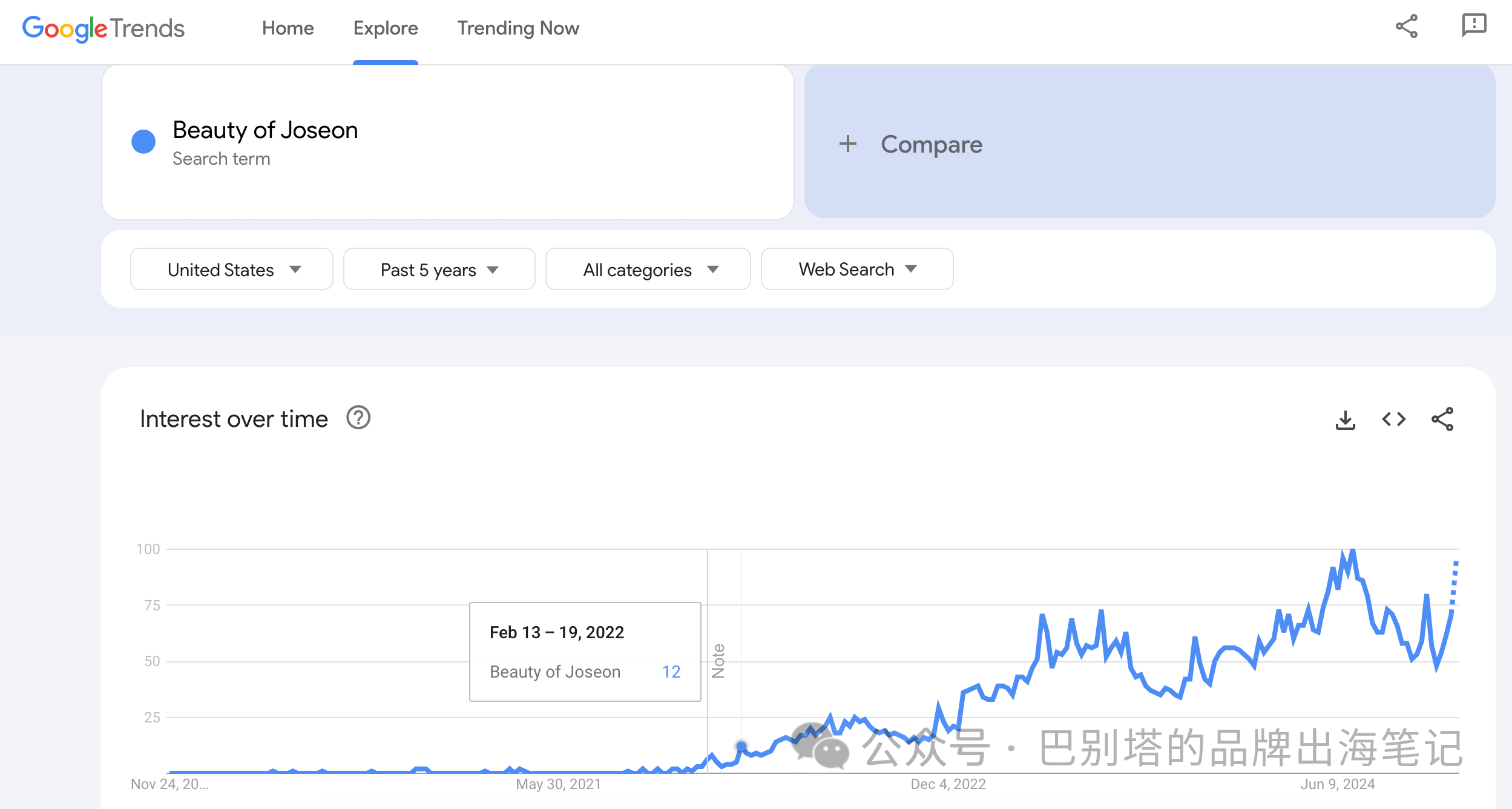Open the Trending Now tab
This screenshot has height=809, width=1512.
(x=518, y=28)
